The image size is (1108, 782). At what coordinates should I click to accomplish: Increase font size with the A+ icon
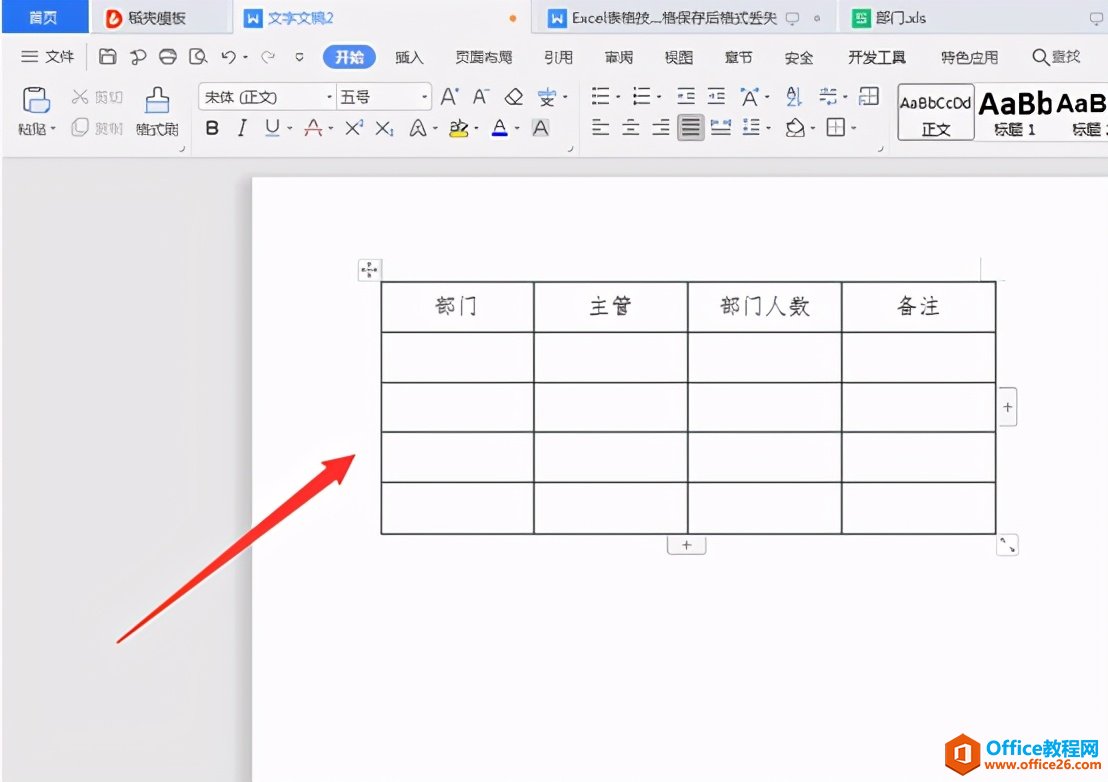tap(449, 96)
